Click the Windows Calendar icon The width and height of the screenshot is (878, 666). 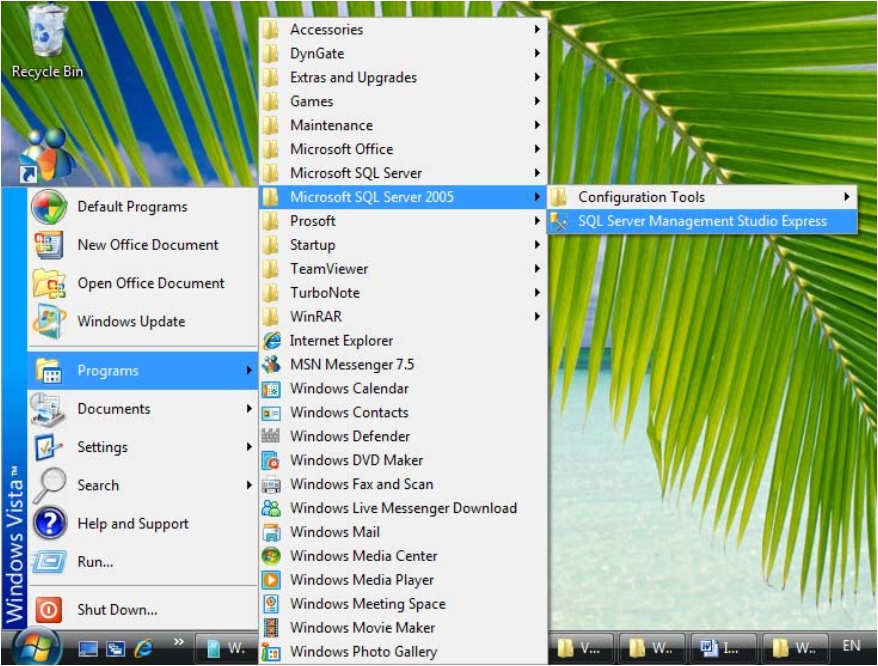coord(272,389)
